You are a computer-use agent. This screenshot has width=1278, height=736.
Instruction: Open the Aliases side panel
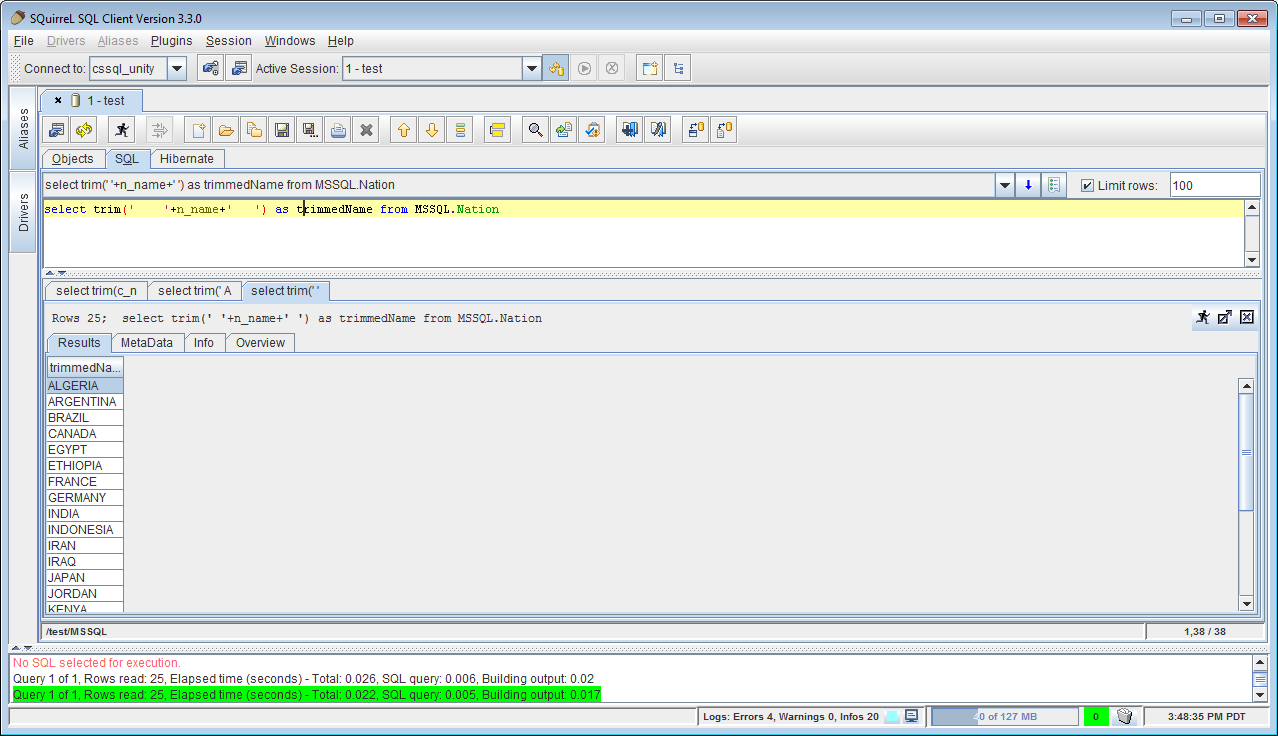[24, 128]
